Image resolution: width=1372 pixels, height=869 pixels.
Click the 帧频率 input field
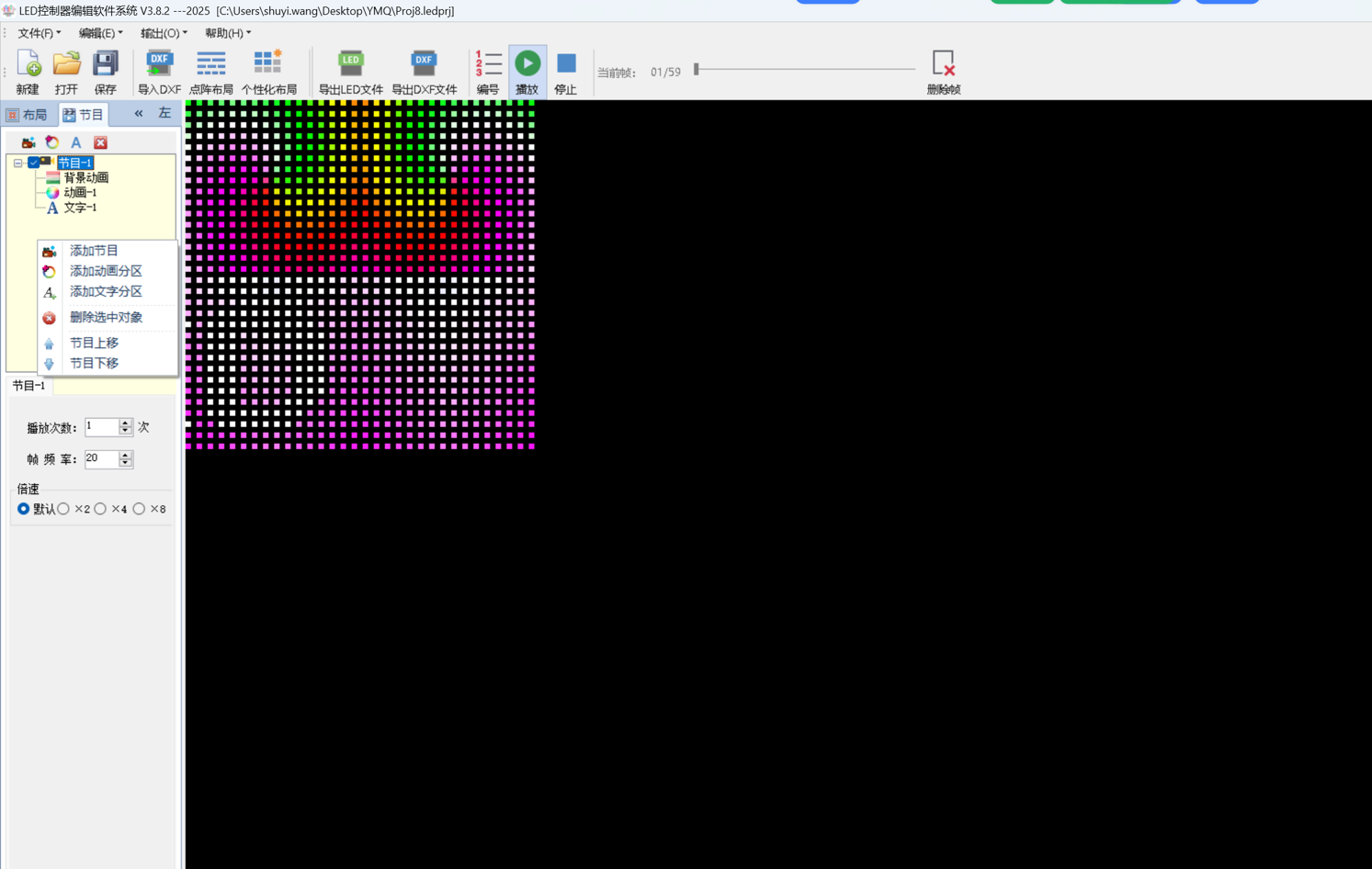101,458
